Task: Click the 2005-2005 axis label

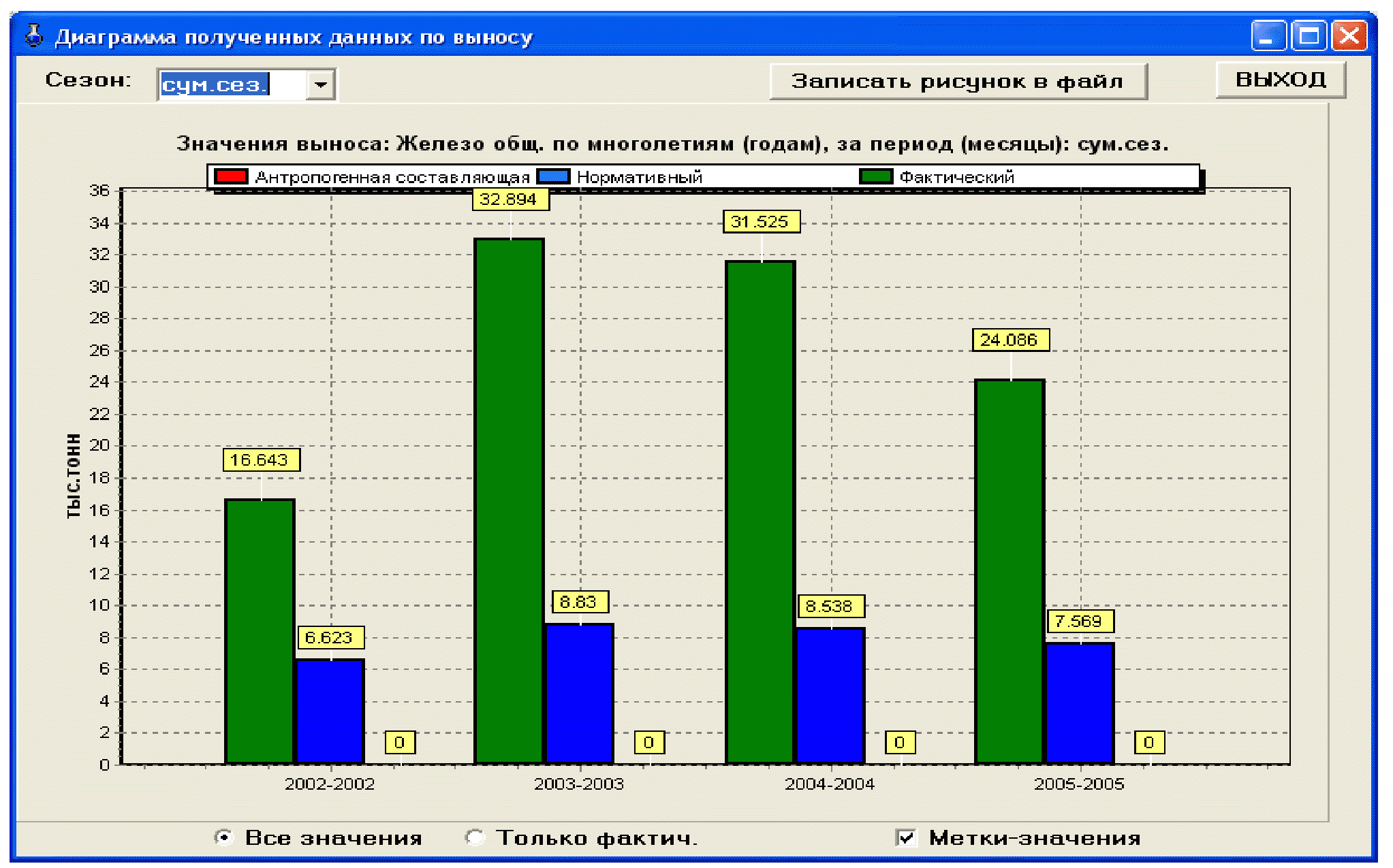Action: [1079, 784]
